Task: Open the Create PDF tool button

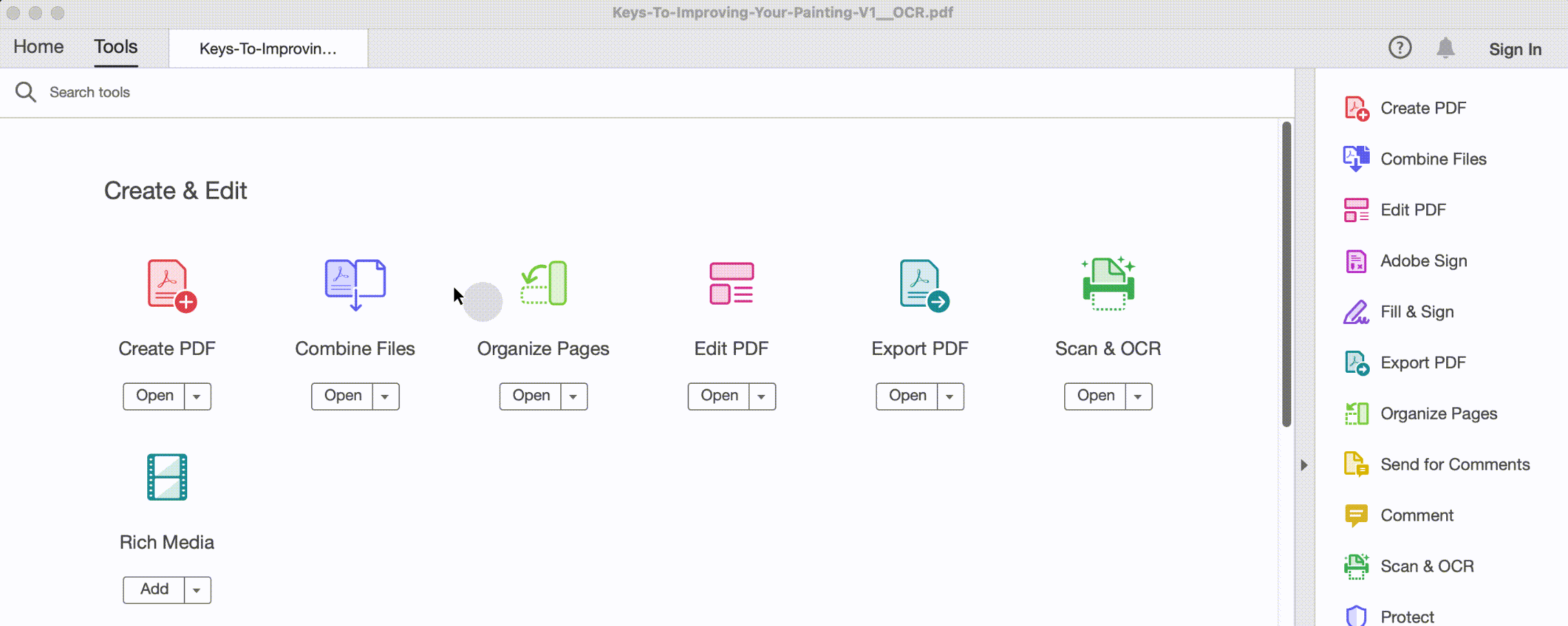Action: click(154, 396)
